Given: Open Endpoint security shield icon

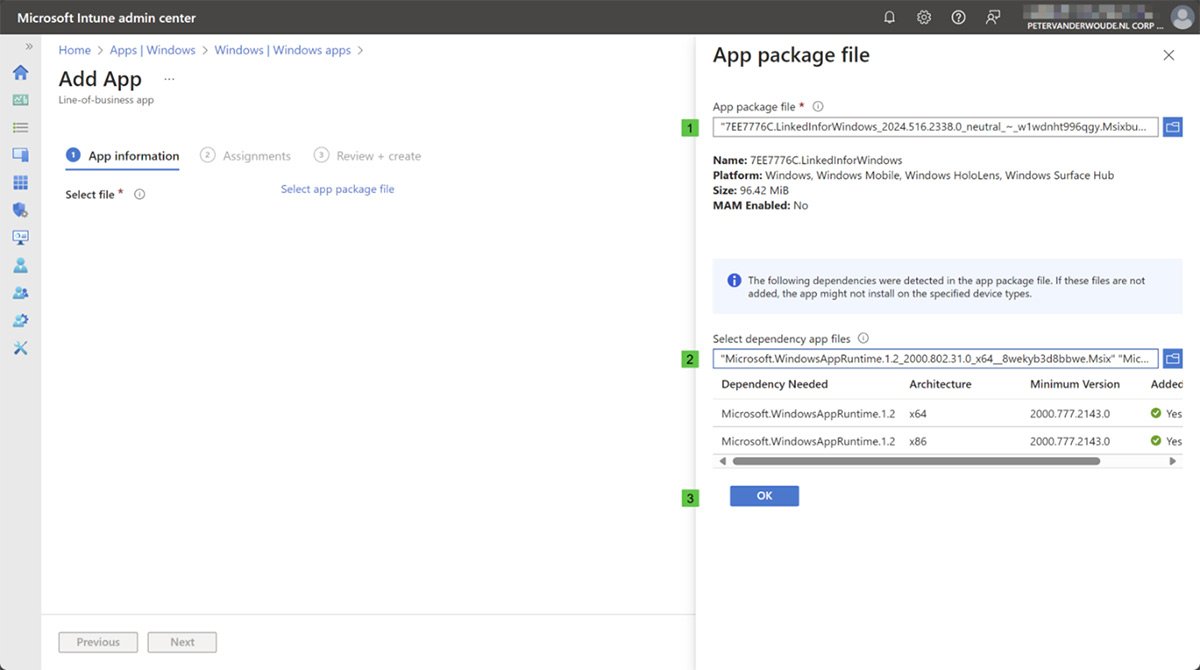Looking at the screenshot, I should (20, 210).
